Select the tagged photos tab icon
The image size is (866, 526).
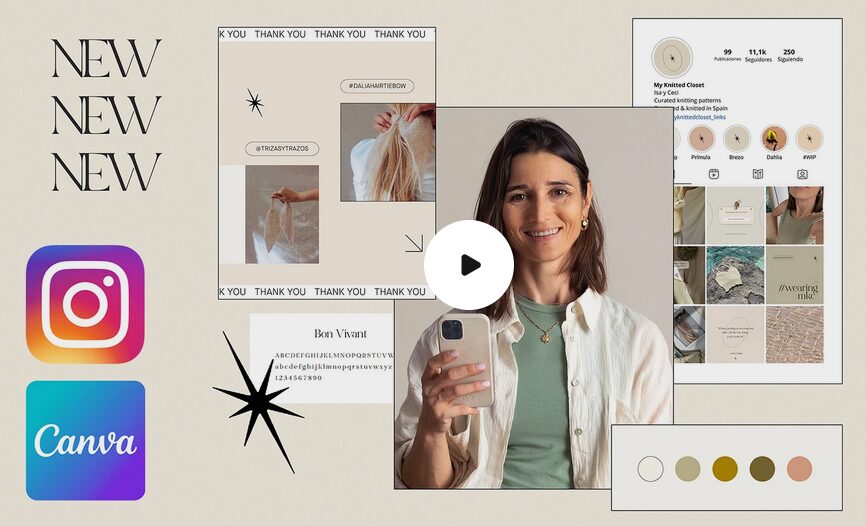tap(802, 174)
